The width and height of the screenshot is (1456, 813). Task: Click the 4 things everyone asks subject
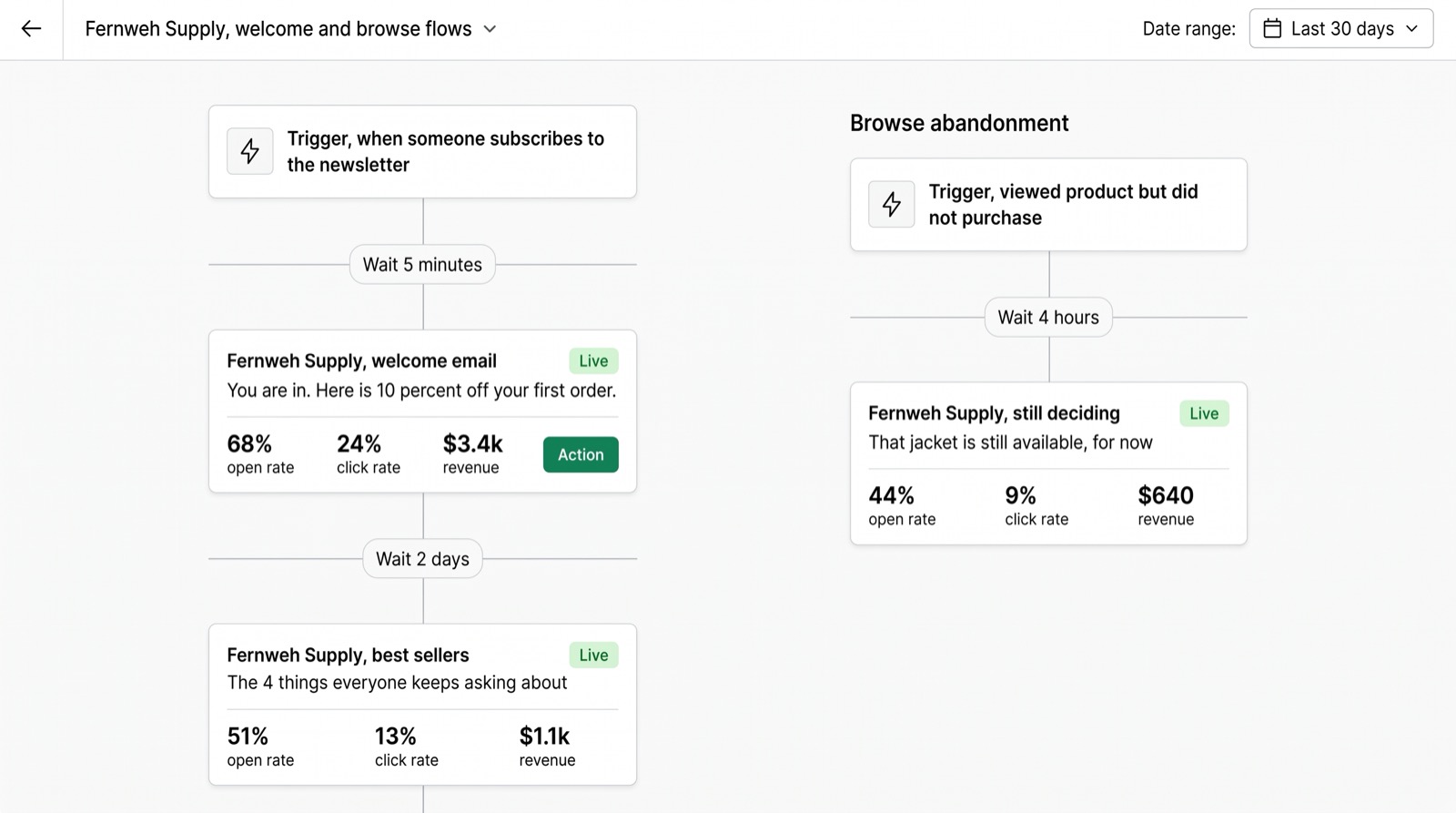[397, 683]
